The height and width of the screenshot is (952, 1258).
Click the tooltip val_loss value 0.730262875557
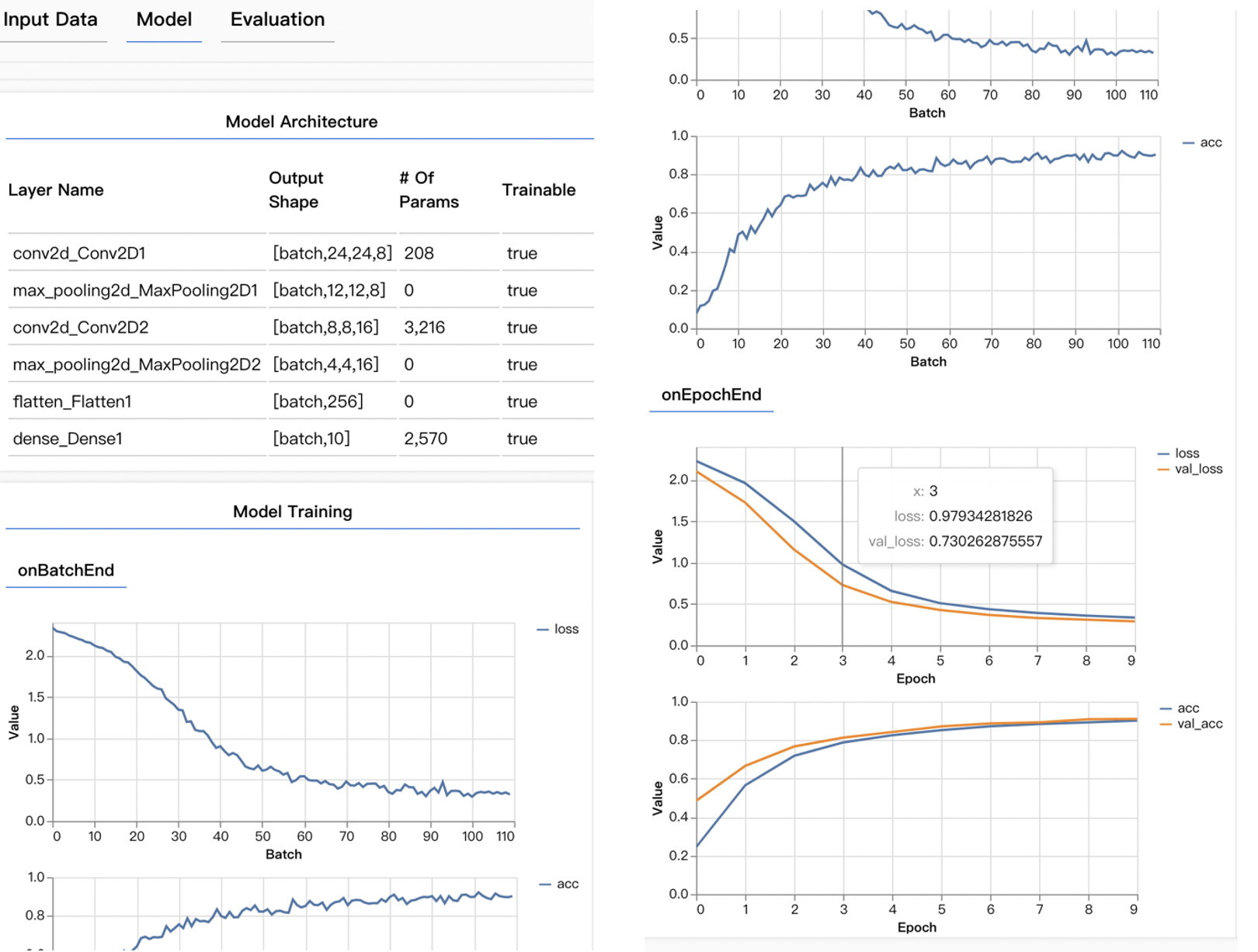pyautogui.click(x=985, y=541)
